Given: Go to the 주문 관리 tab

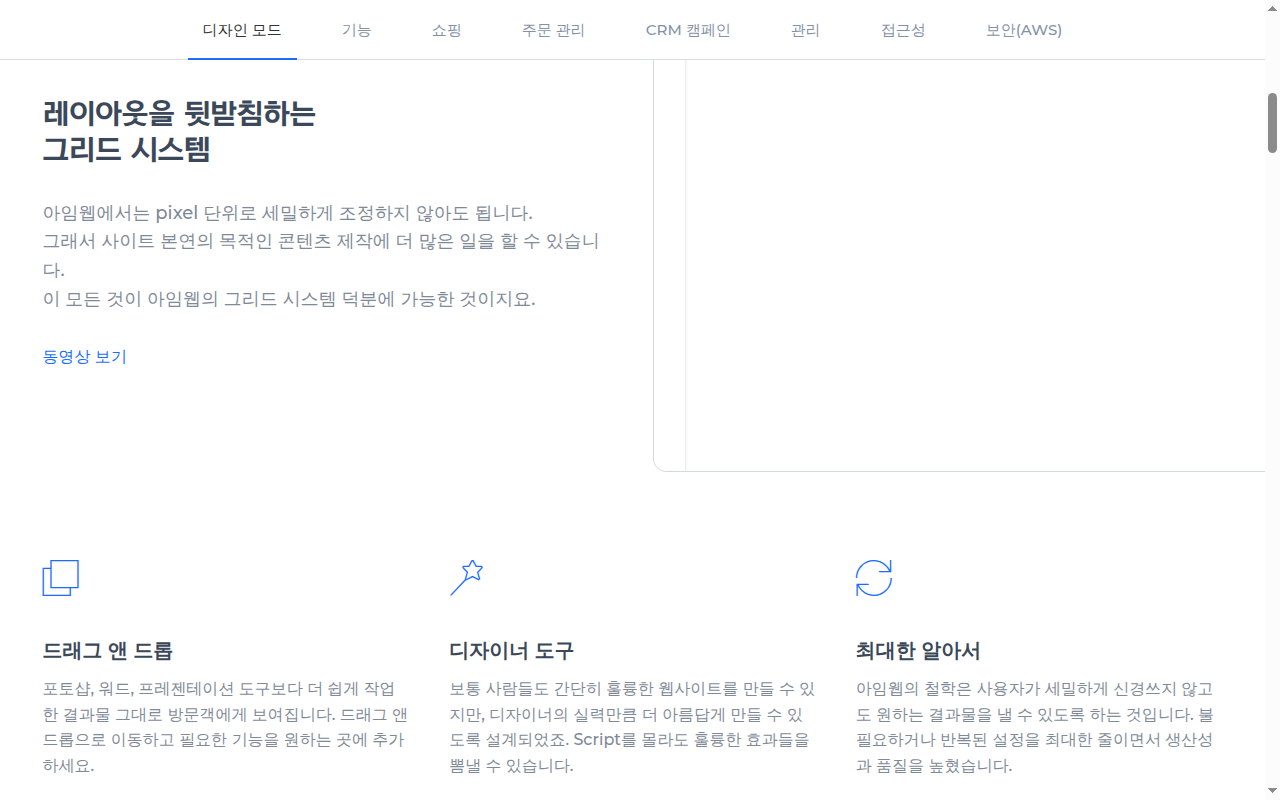Looking at the screenshot, I should pyautogui.click(x=553, y=30).
